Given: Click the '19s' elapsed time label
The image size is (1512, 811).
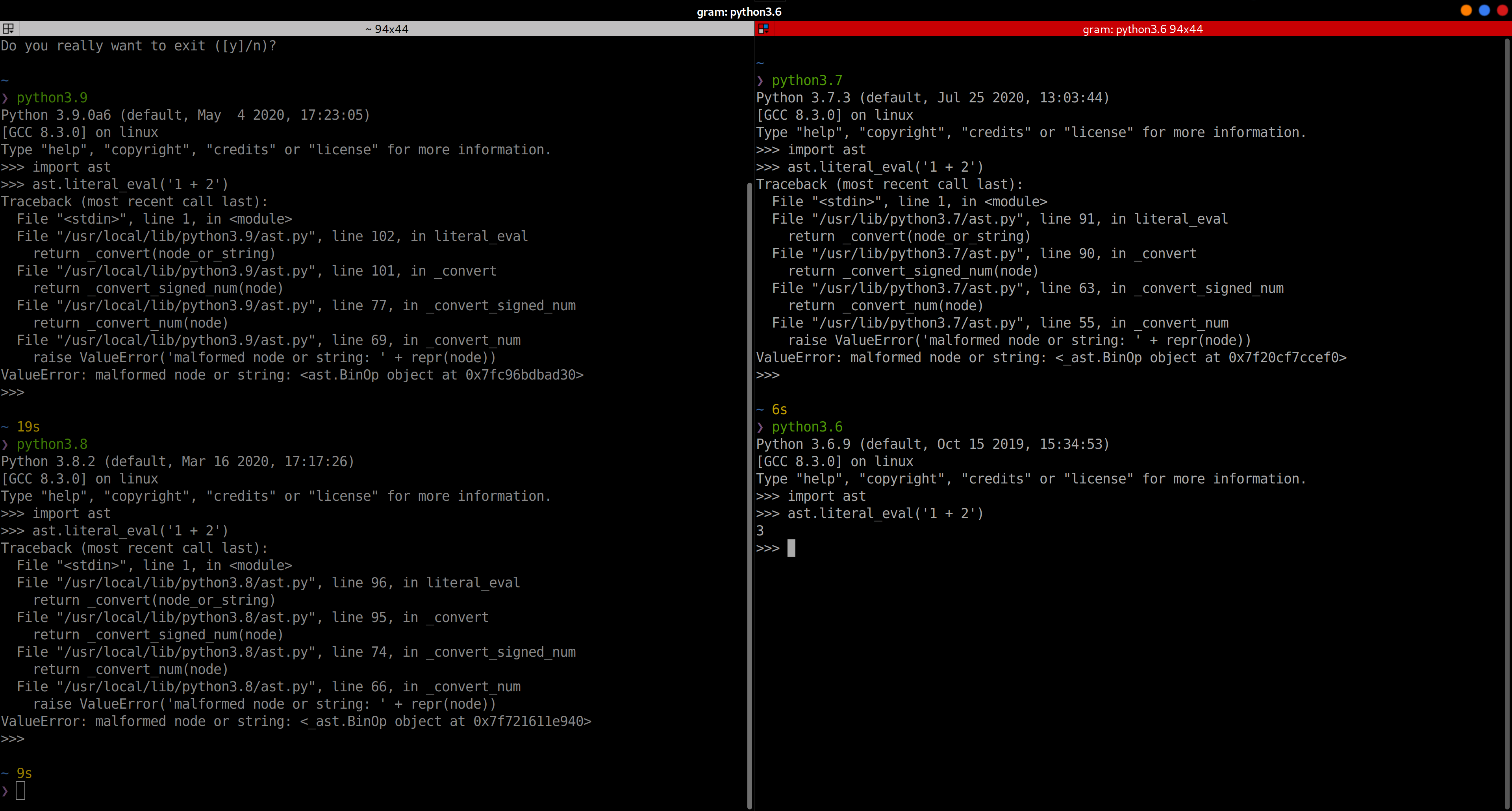Looking at the screenshot, I should point(28,427).
